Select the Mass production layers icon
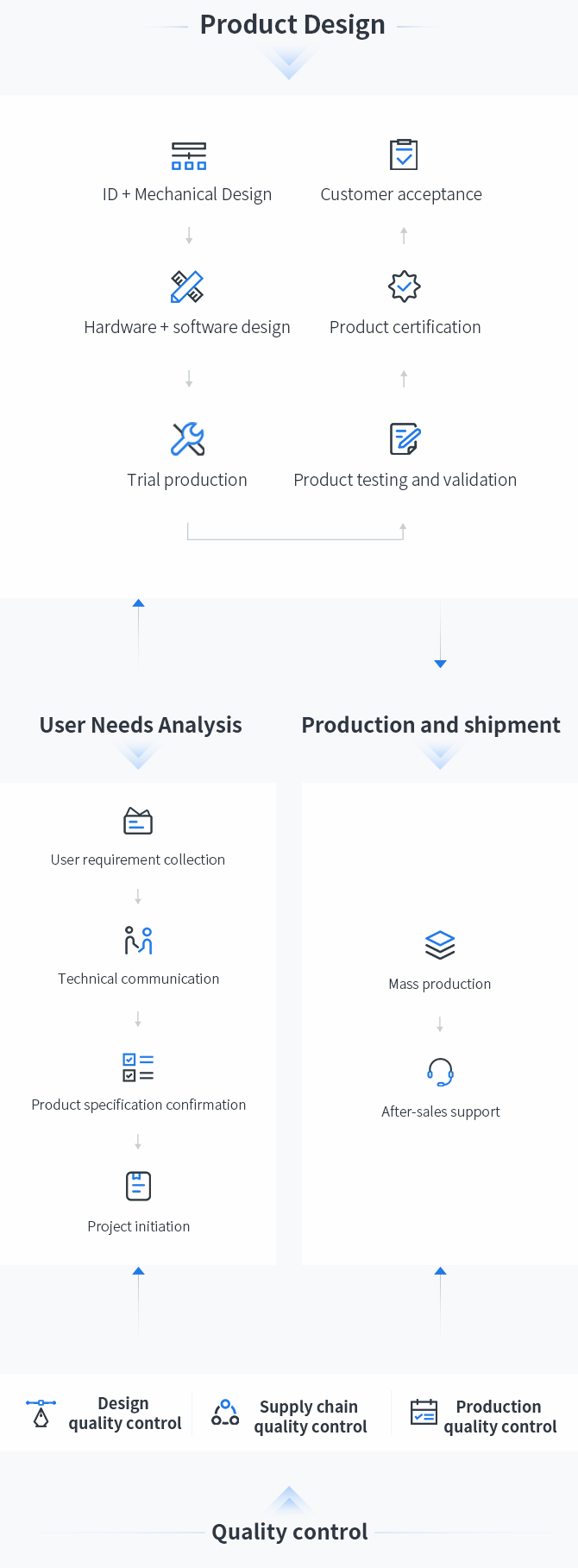Screen dimensions: 578x1568 (440, 946)
